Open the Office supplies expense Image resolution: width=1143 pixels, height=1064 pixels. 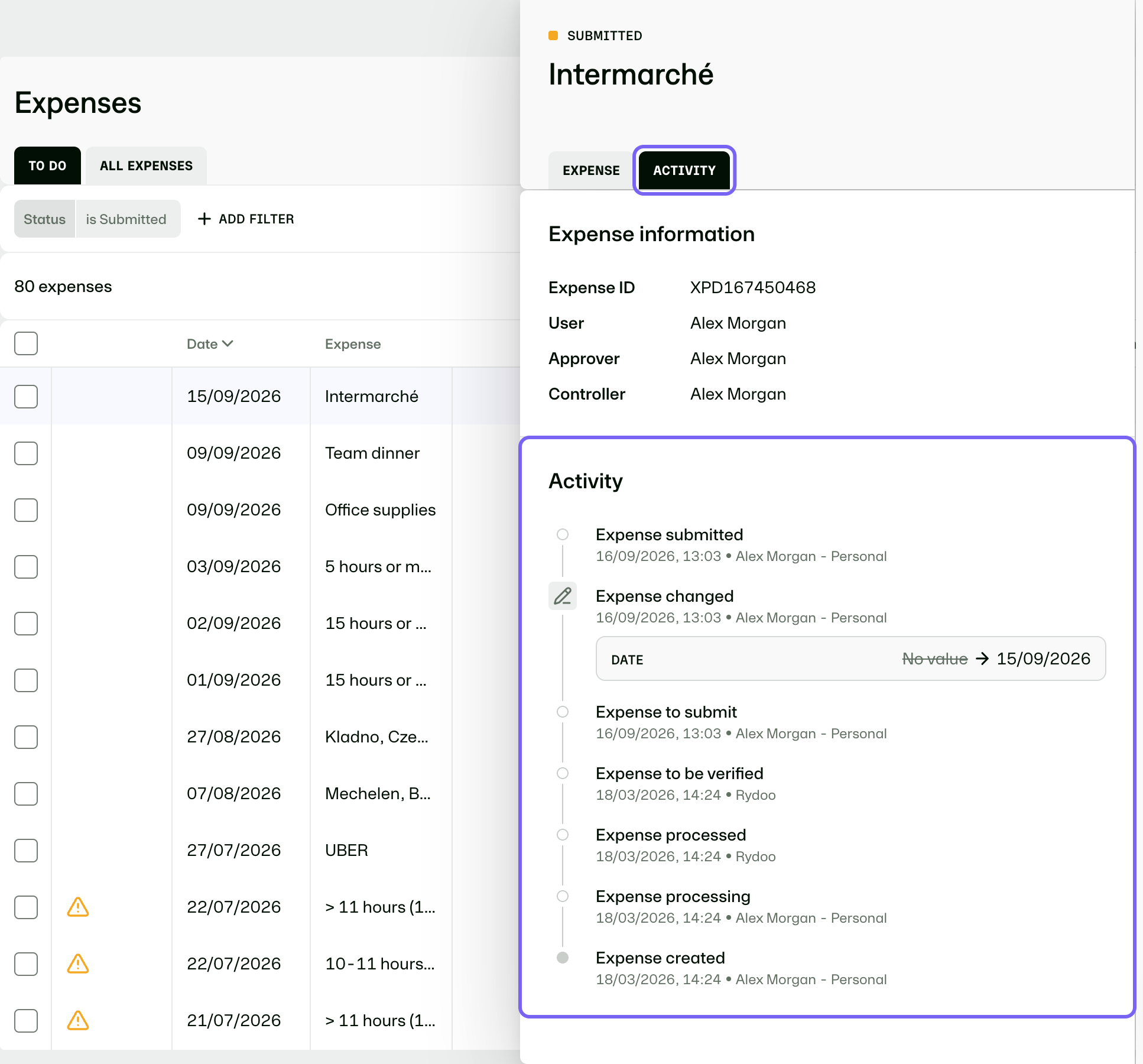pyautogui.click(x=381, y=510)
